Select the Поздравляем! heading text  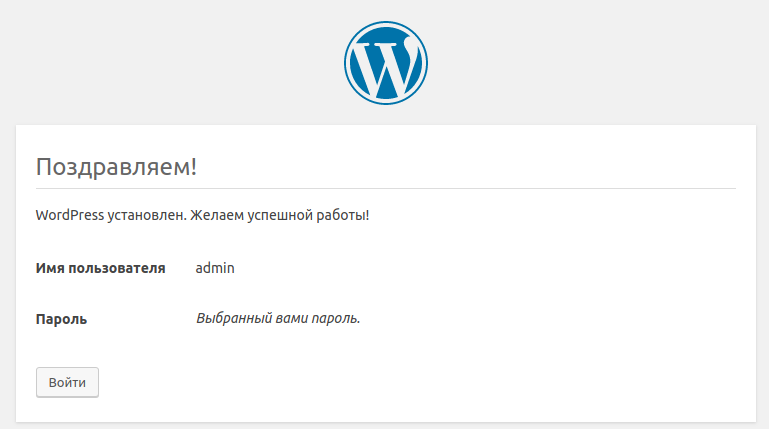[x=116, y=167]
